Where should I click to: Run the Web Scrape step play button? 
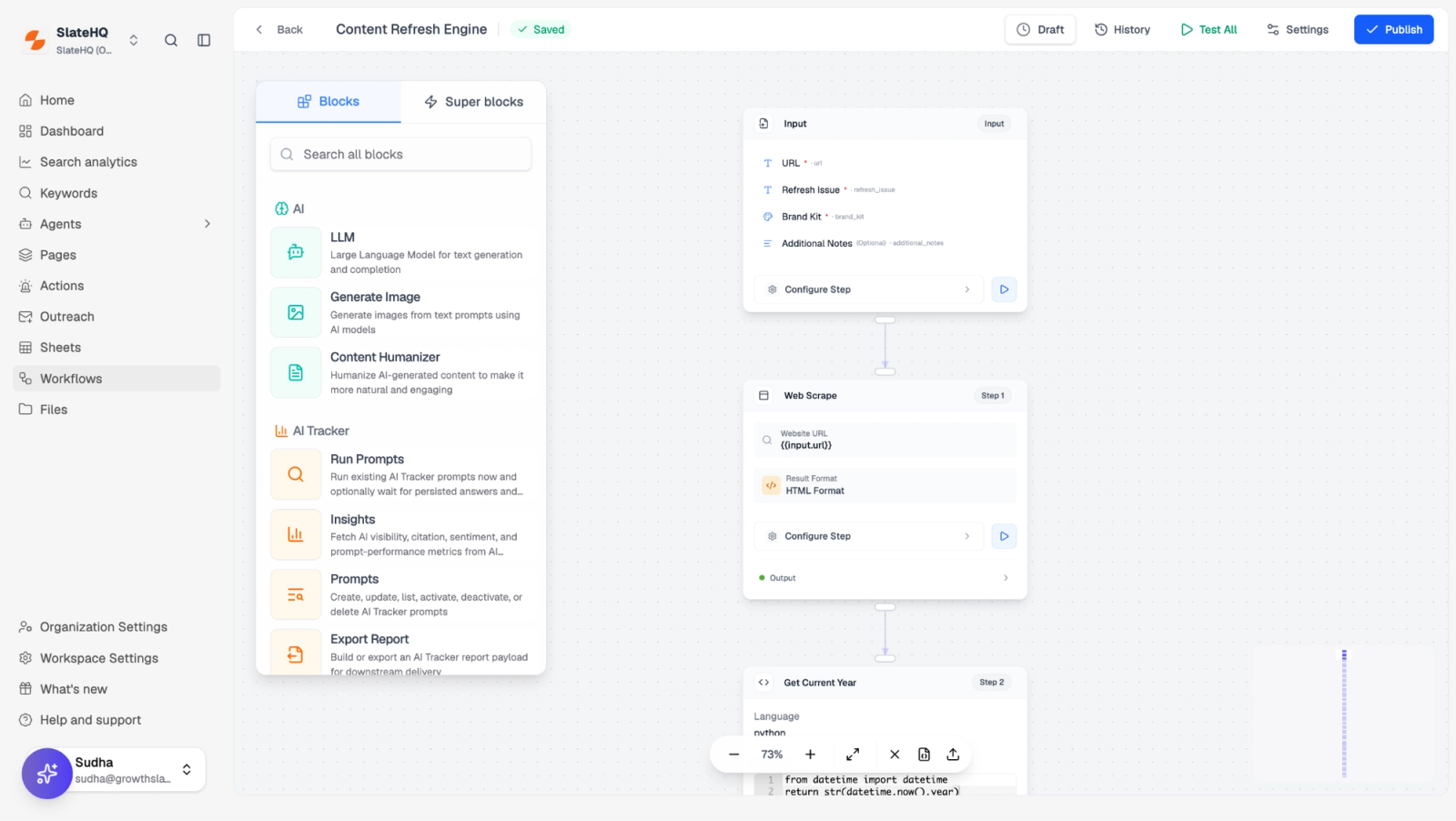coord(1004,536)
